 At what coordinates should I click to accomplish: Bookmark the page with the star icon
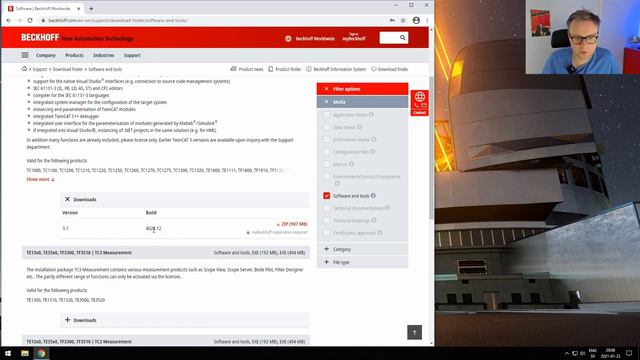click(403, 20)
